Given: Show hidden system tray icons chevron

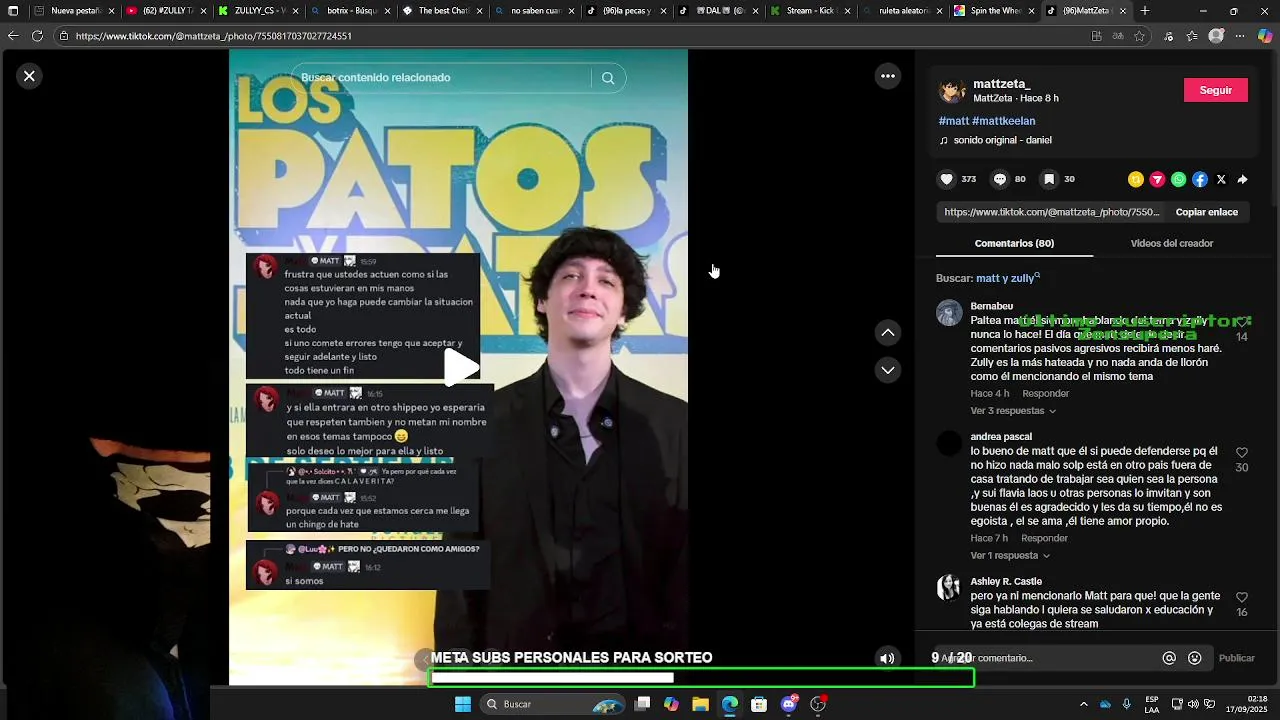Looking at the screenshot, I should point(1083,704).
